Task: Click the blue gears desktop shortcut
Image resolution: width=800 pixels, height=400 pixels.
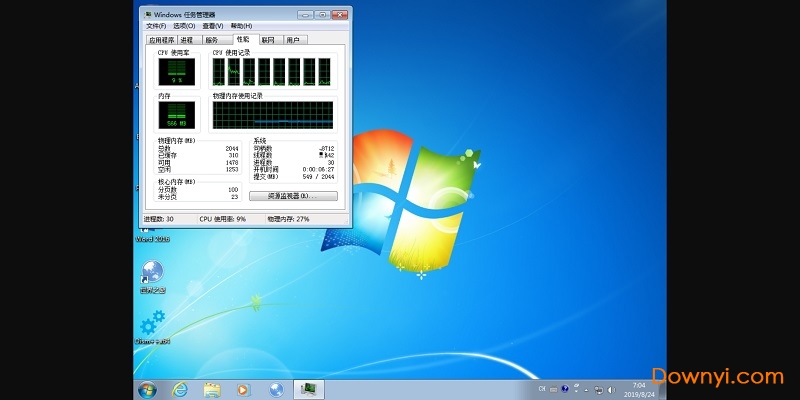Action: [153, 327]
